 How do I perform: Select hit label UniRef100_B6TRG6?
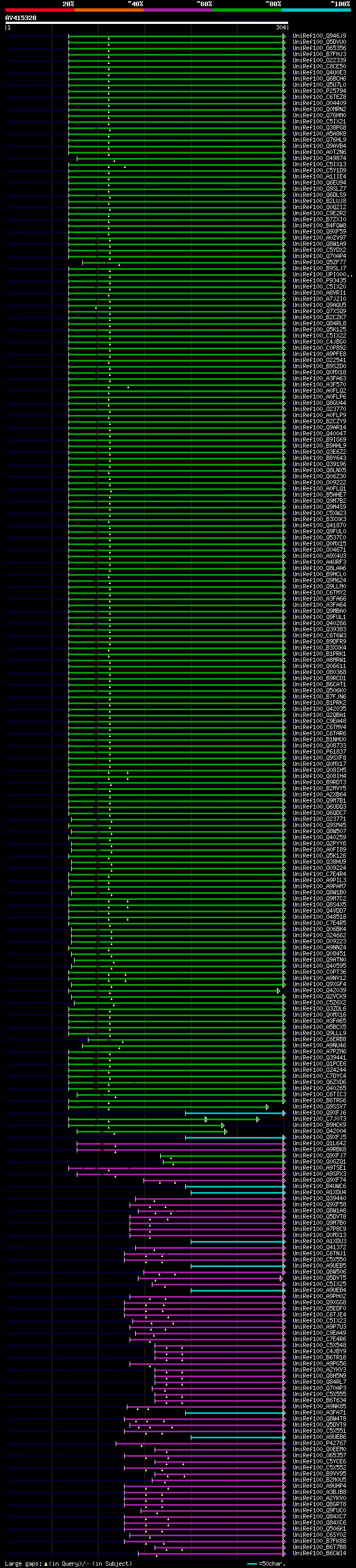coord(319,1101)
